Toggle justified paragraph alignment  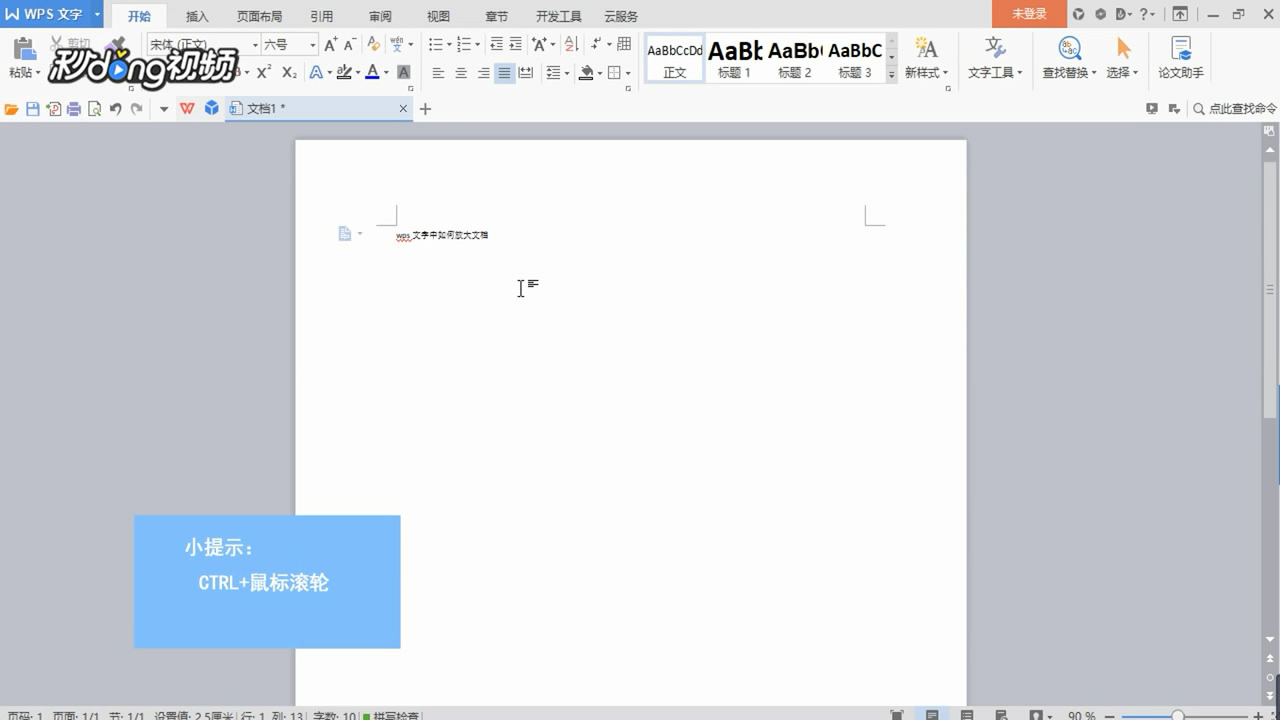click(x=503, y=72)
